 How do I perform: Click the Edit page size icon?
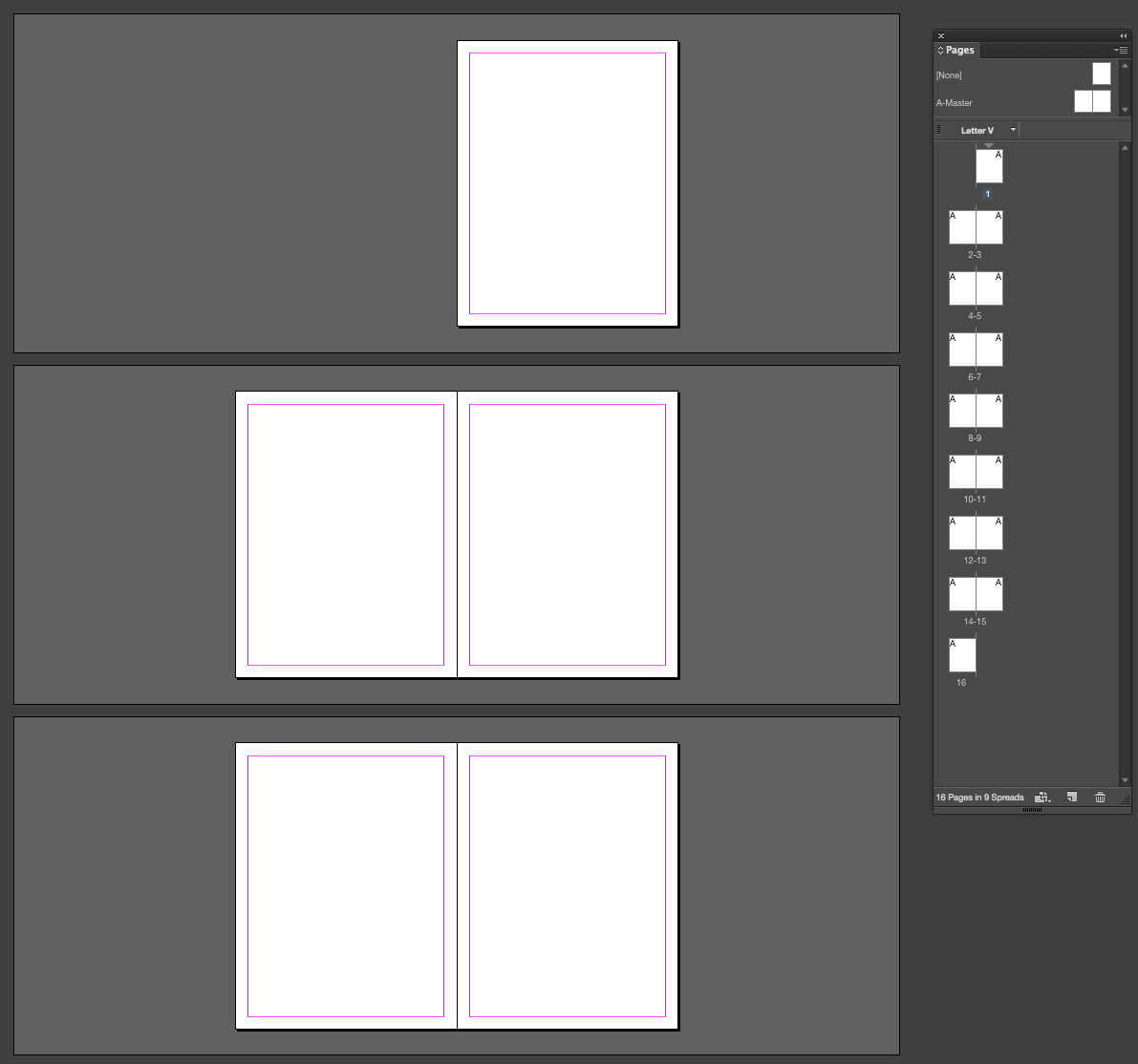pyautogui.click(x=1042, y=798)
